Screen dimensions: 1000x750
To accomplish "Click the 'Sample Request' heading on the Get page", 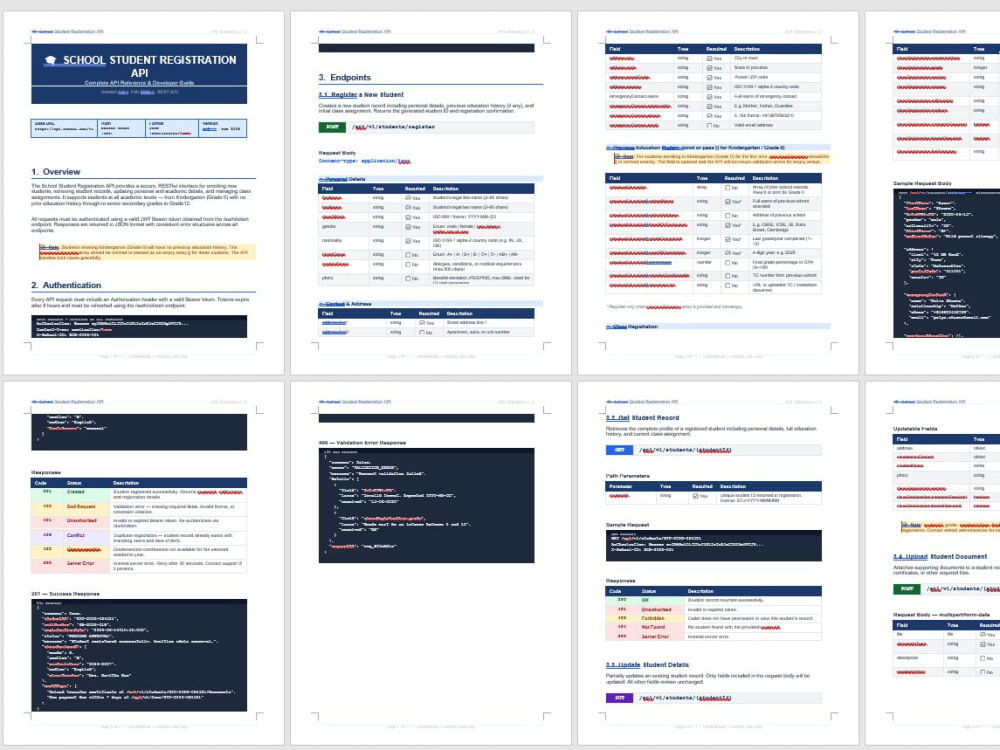I will pos(628,525).
